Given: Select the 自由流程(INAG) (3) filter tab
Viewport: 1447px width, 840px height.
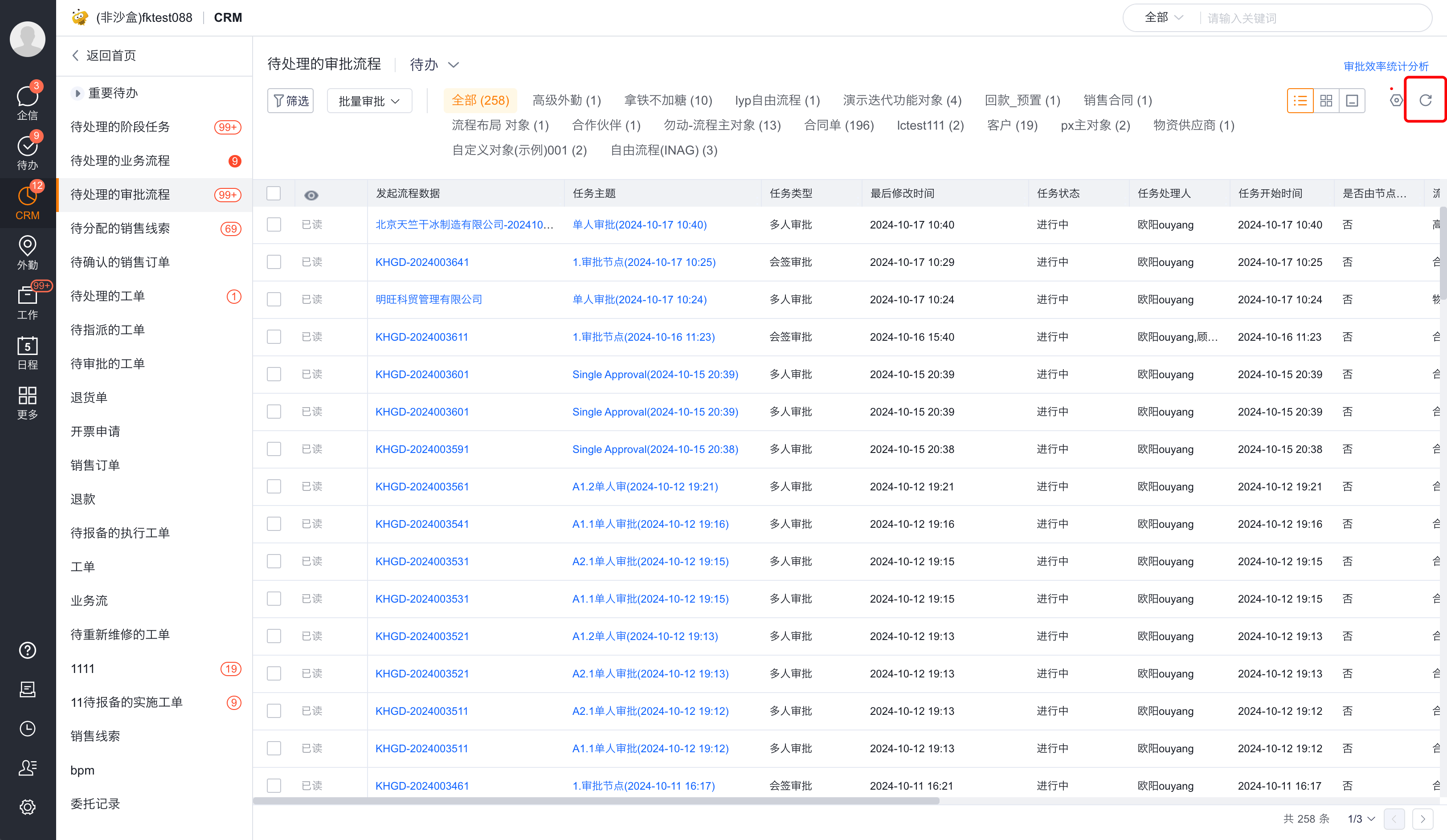Looking at the screenshot, I should 663,150.
